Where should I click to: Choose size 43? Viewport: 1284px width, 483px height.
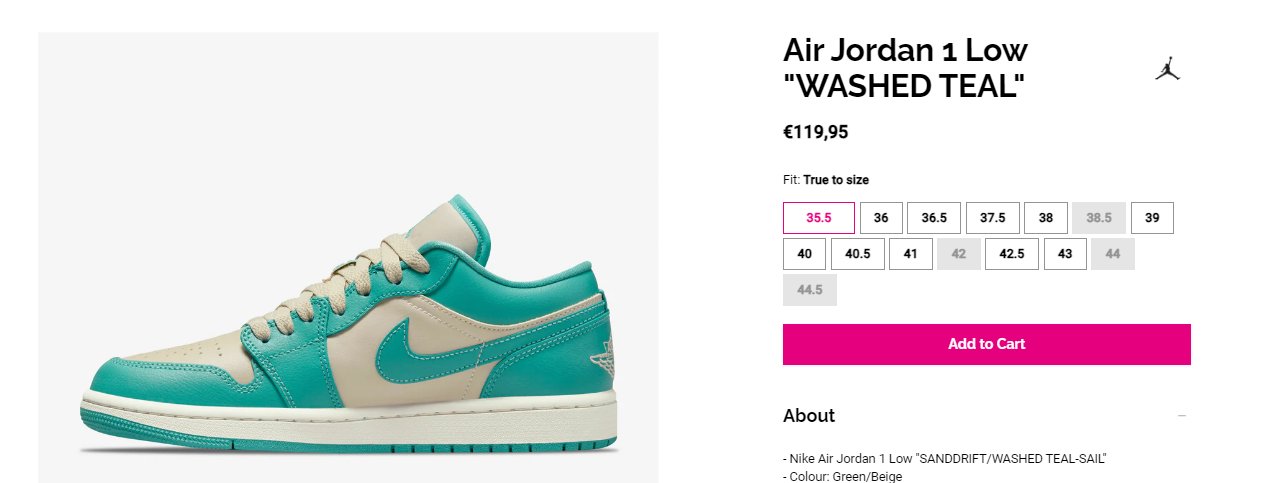1065,254
